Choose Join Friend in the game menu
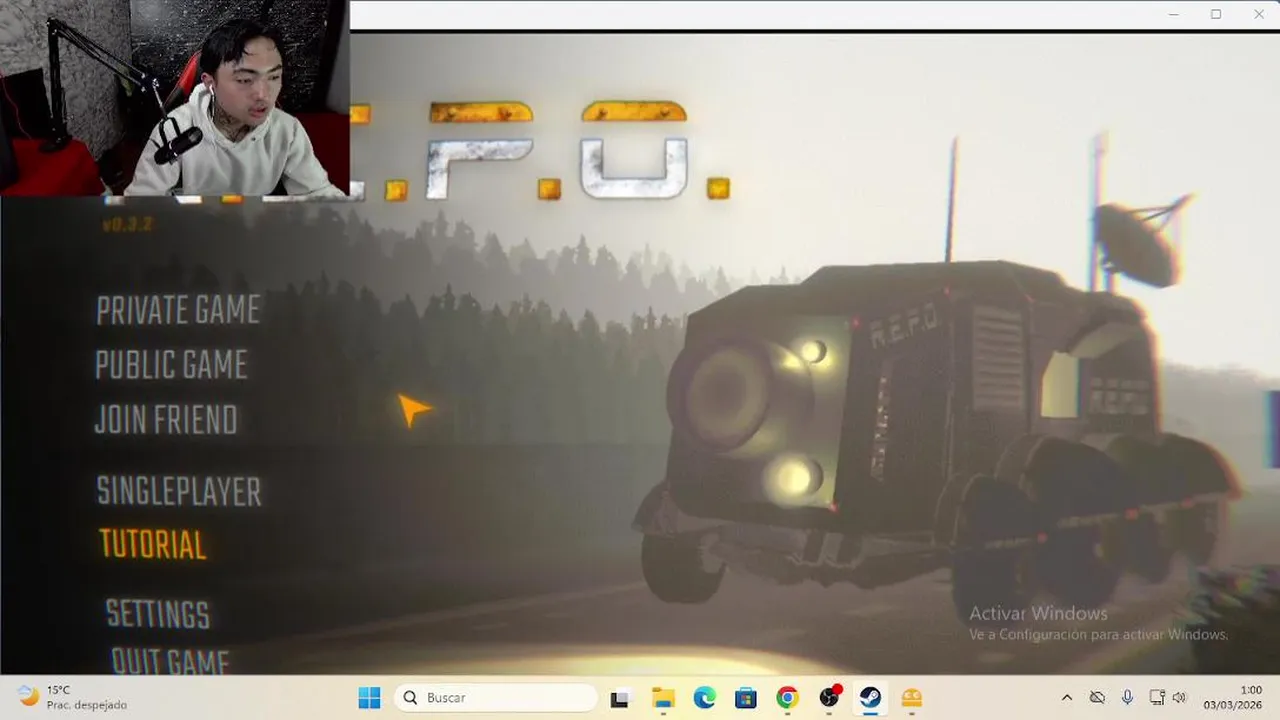The image size is (1280, 720). pyautogui.click(x=166, y=420)
